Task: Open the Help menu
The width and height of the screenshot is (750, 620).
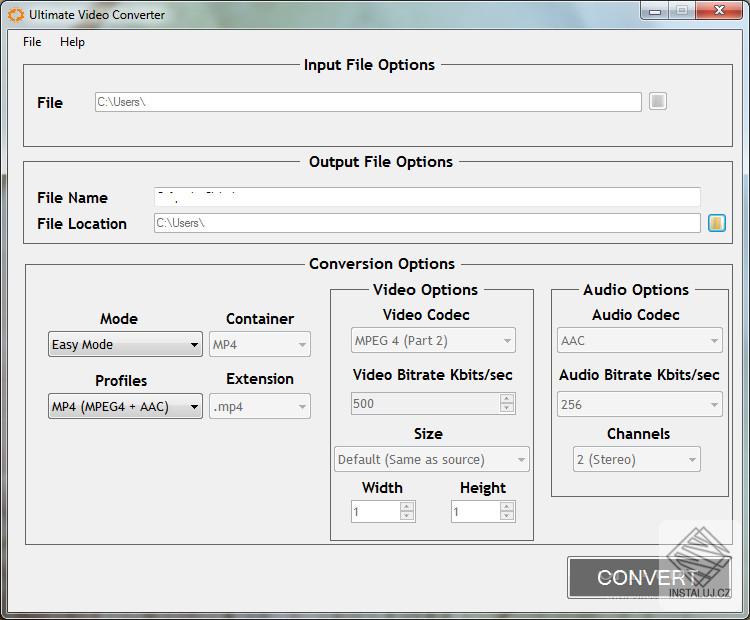Action: tap(72, 42)
